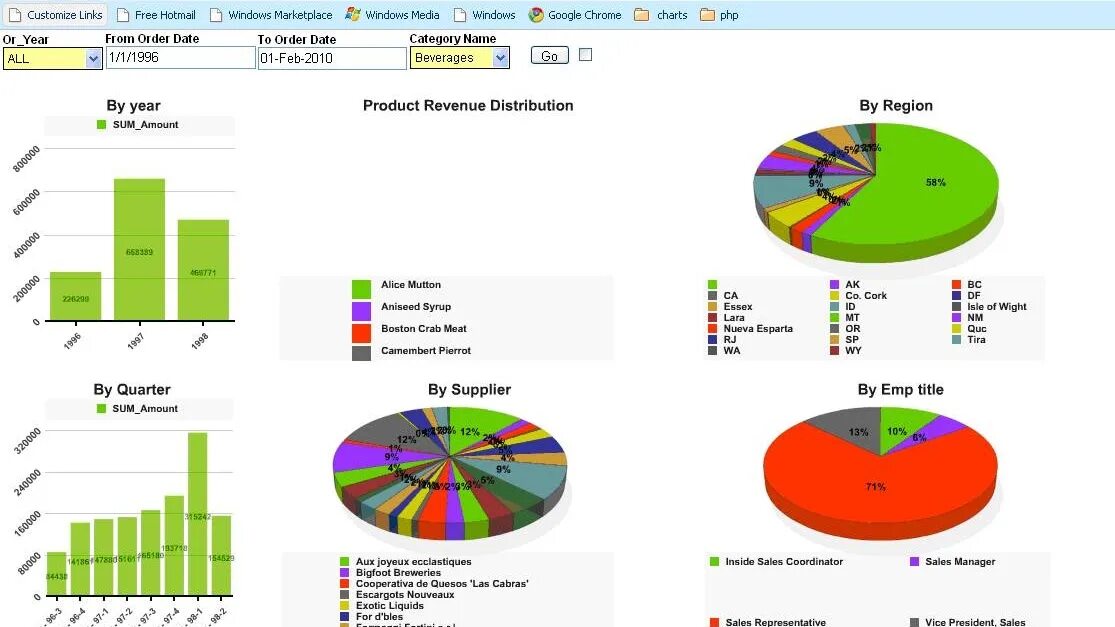
Task: Click the To Order Date input field
Action: tap(330, 58)
